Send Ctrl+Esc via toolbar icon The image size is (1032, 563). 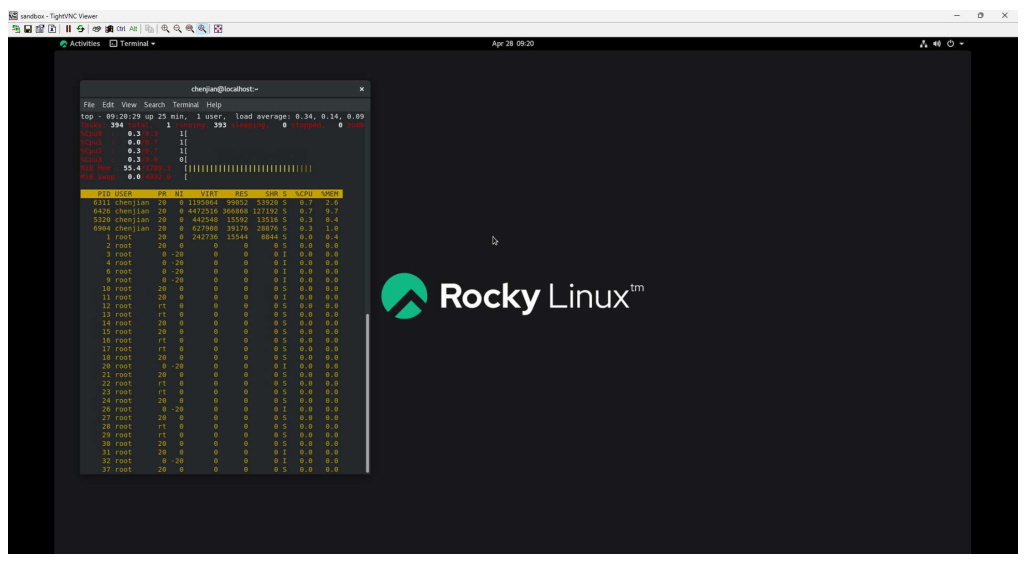click(109, 29)
